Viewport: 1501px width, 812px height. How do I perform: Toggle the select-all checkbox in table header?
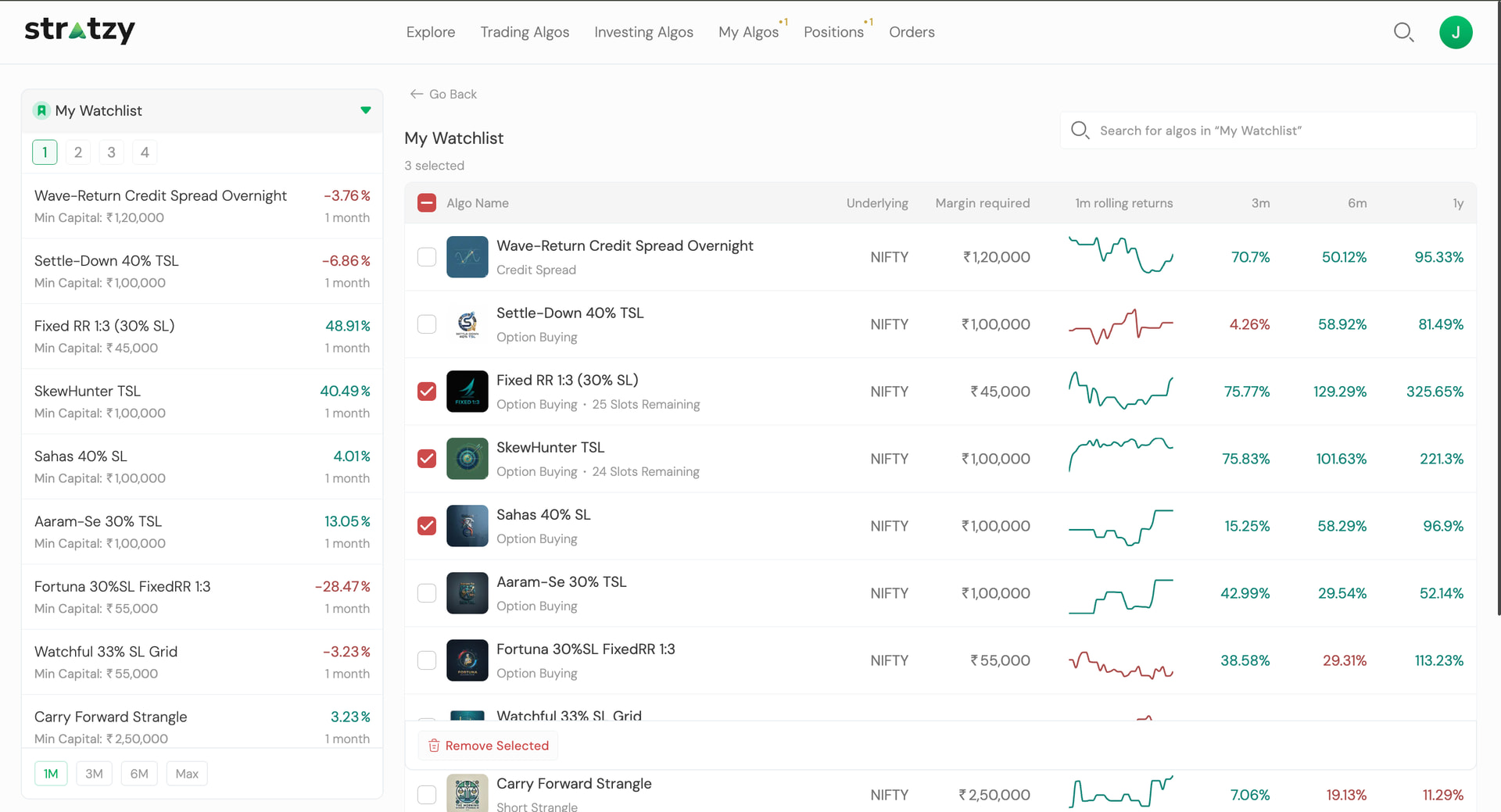(x=427, y=203)
